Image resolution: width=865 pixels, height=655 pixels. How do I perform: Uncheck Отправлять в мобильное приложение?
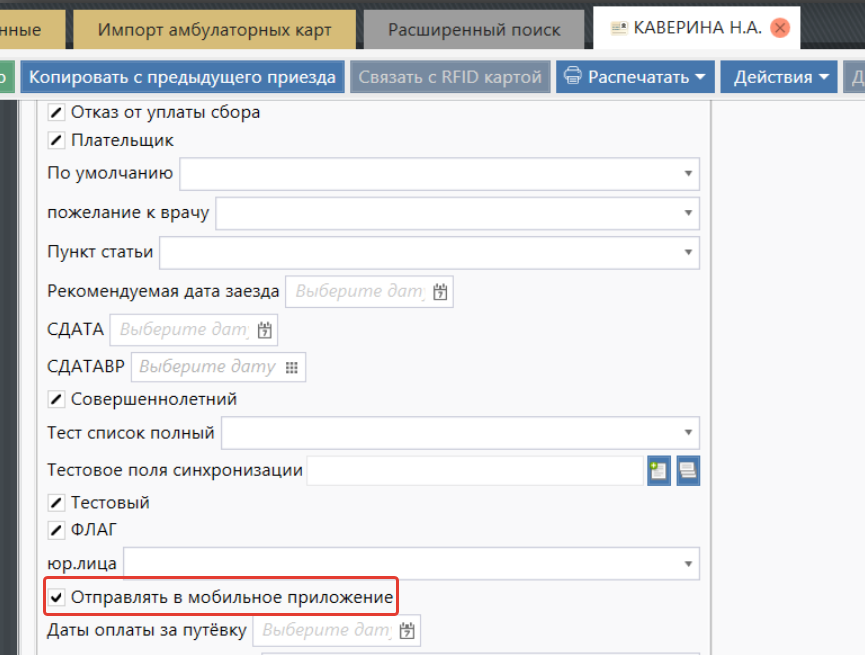(57, 598)
